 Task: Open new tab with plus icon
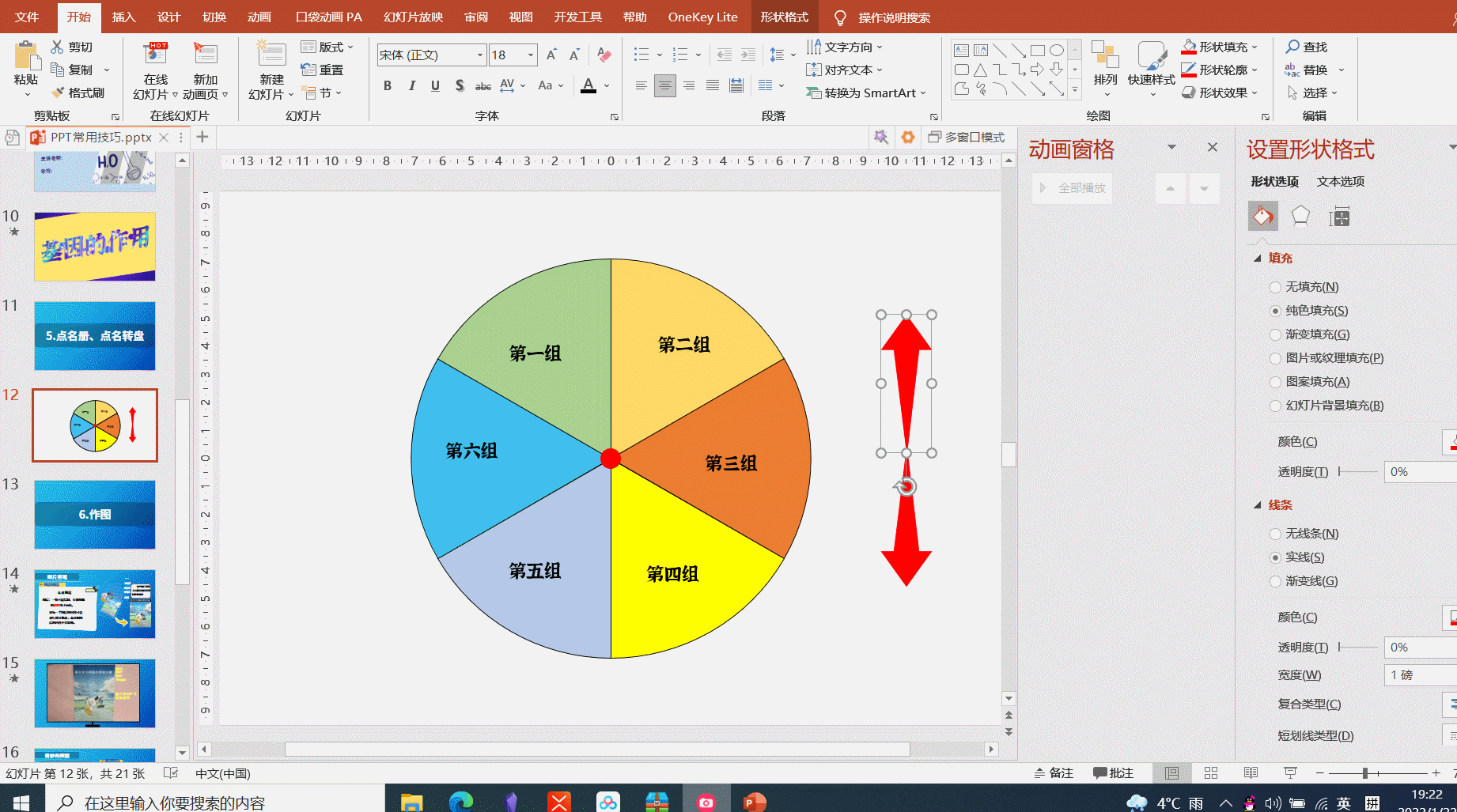202,137
